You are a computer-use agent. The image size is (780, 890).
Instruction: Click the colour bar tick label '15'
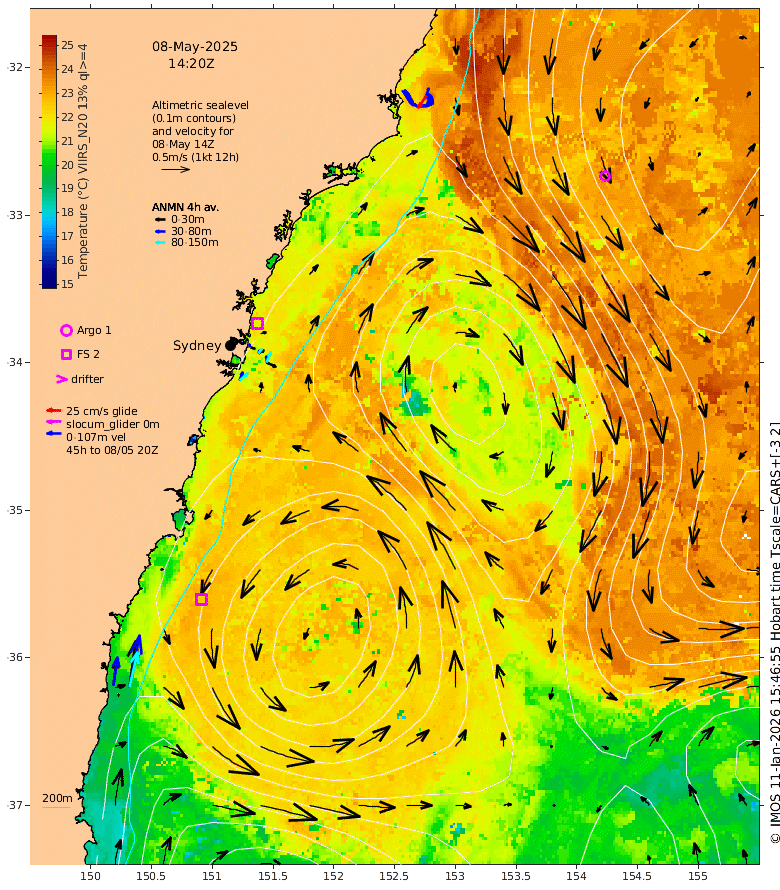(67, 284)
